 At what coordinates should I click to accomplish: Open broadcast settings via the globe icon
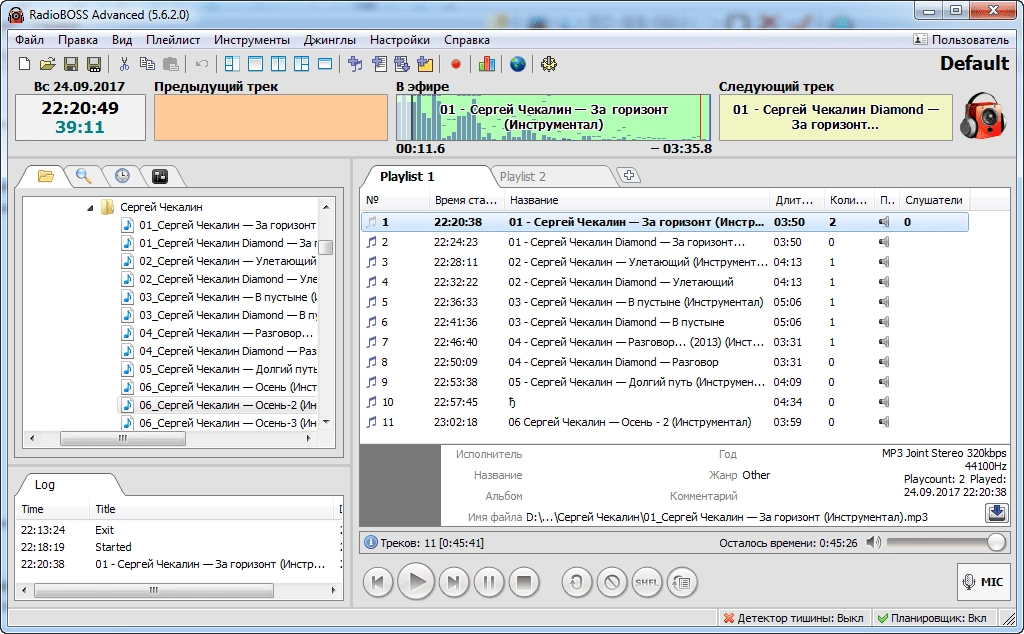(518, 64)
